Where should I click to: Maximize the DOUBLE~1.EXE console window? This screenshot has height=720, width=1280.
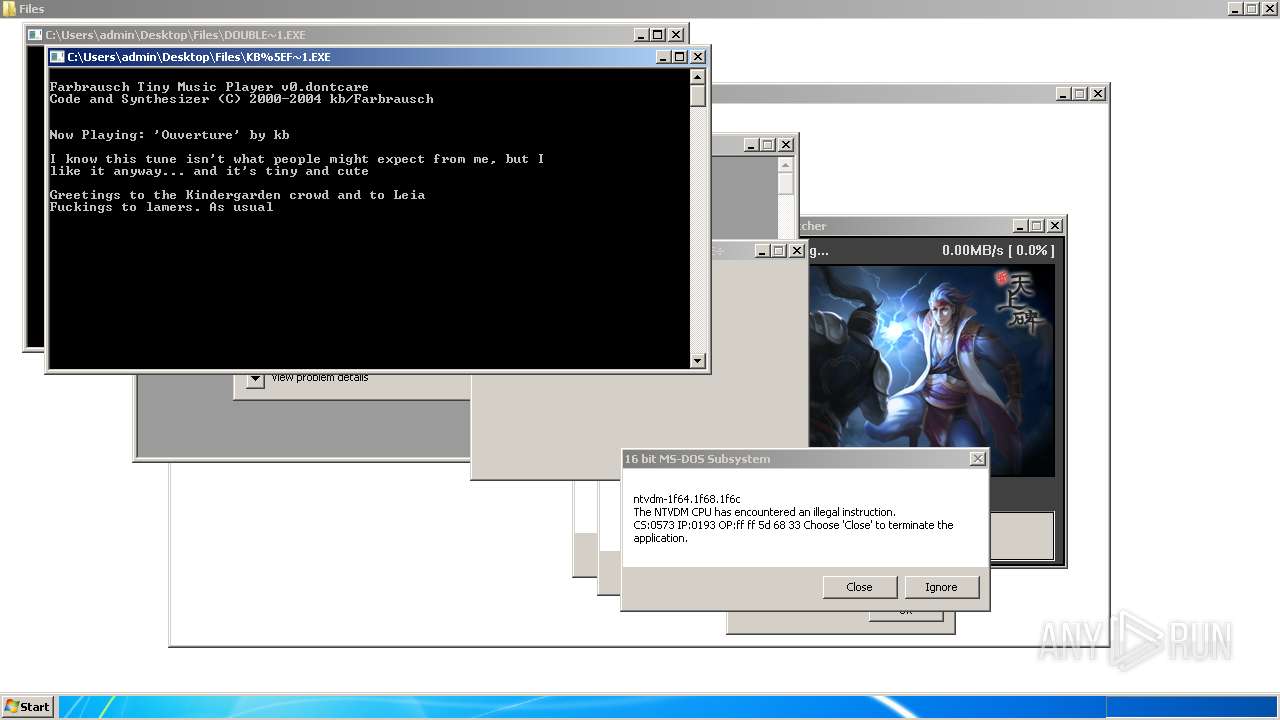(658, 35)
